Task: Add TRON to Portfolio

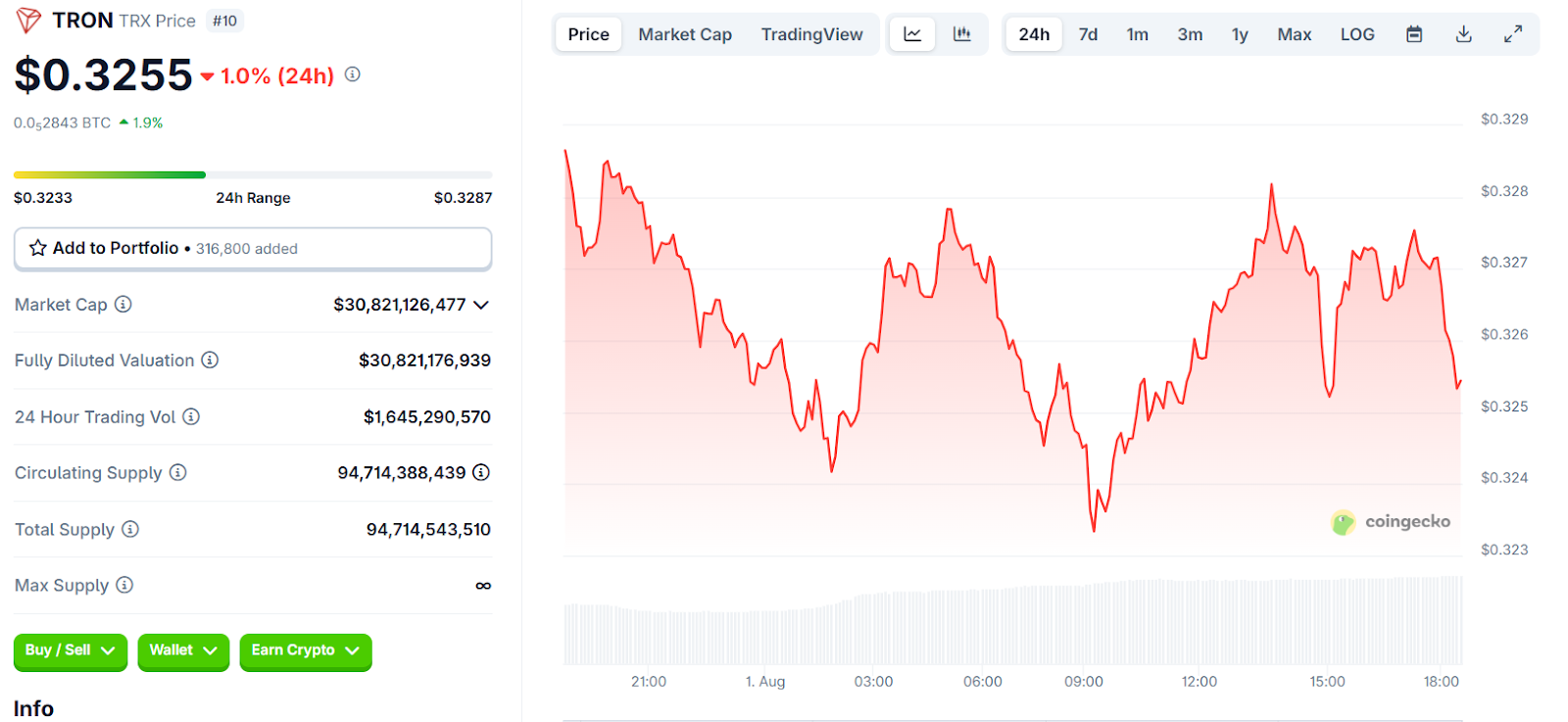Action: click(252, 249)
